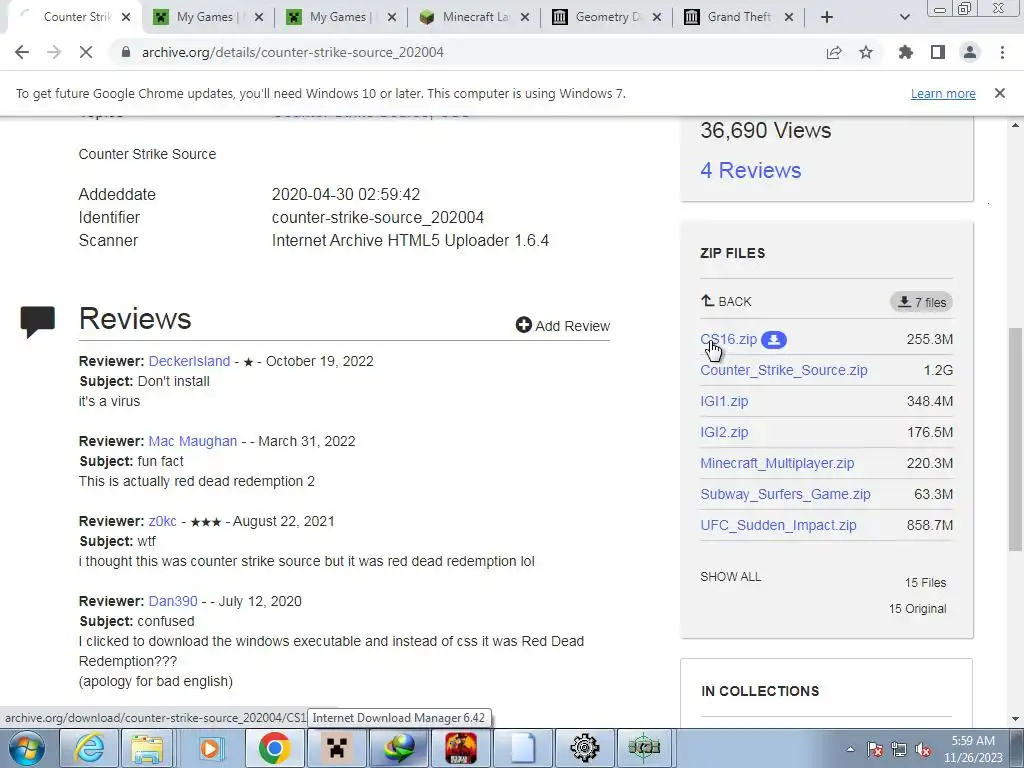Download Subway_Surfers_Game.zip
Screen dimensions: 1024x768
point(785,494)
